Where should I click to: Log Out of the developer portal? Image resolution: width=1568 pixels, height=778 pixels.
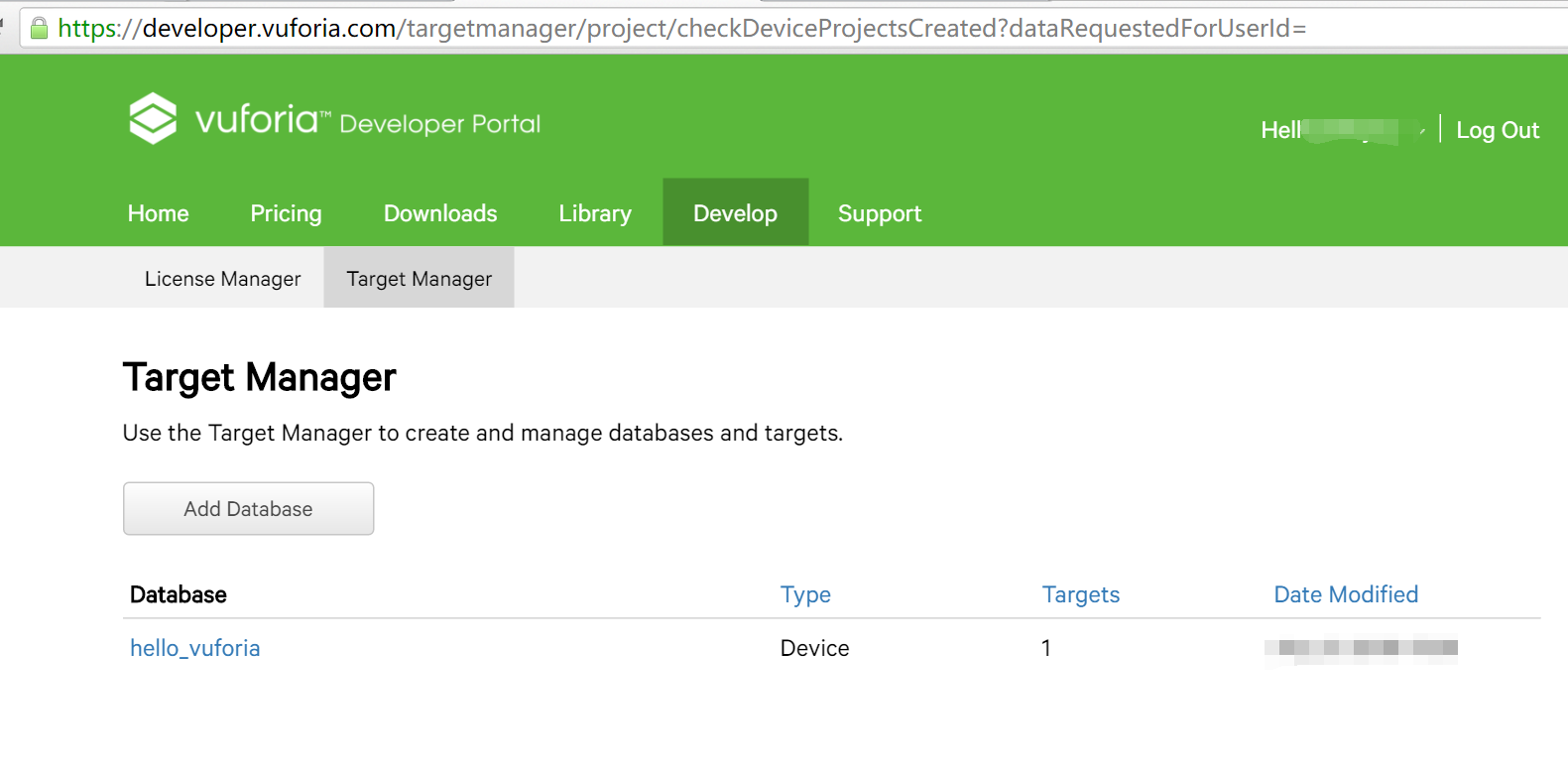tap(1498, 130)
